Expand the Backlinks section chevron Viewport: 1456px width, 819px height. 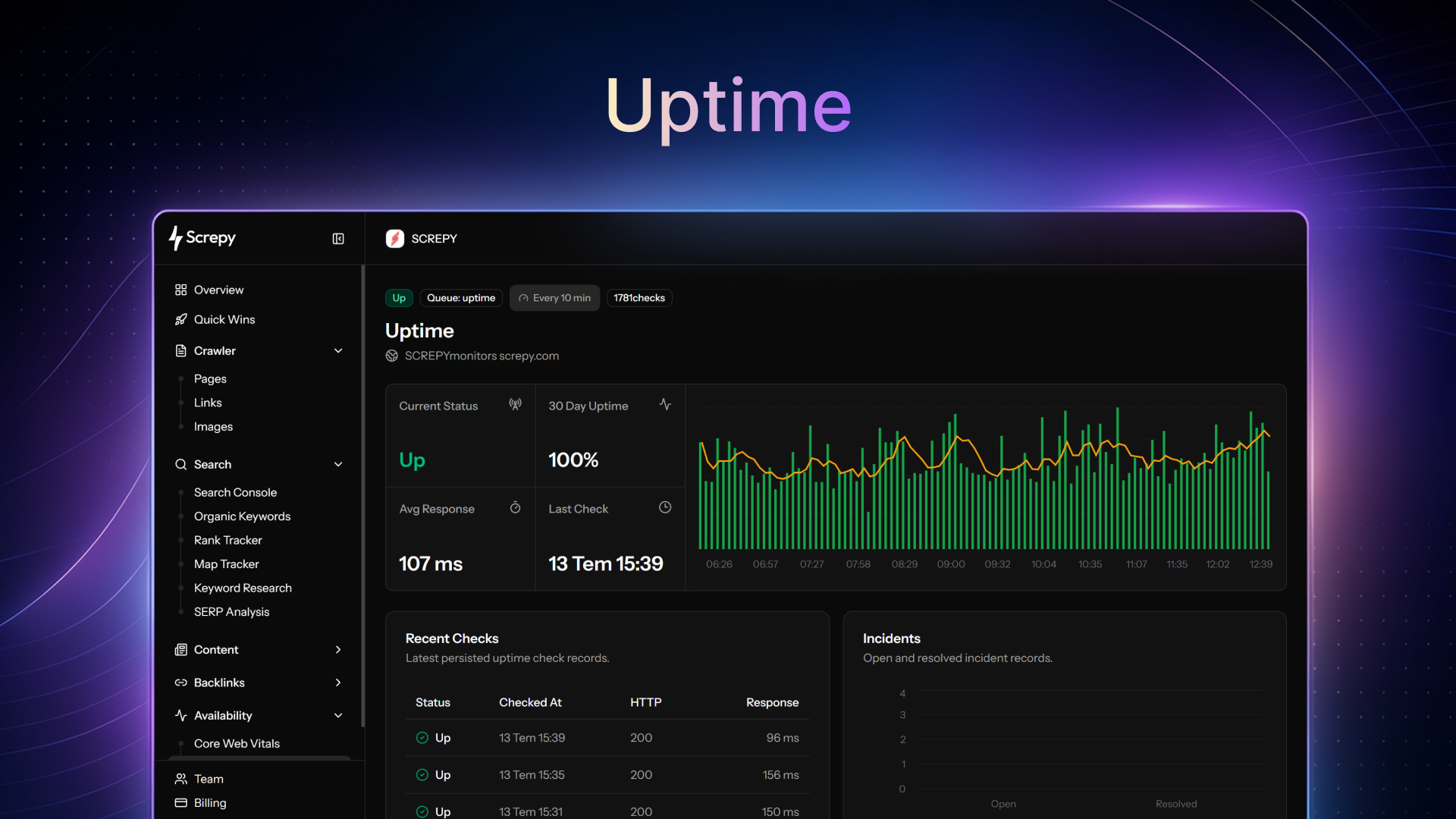click(338, 682)
